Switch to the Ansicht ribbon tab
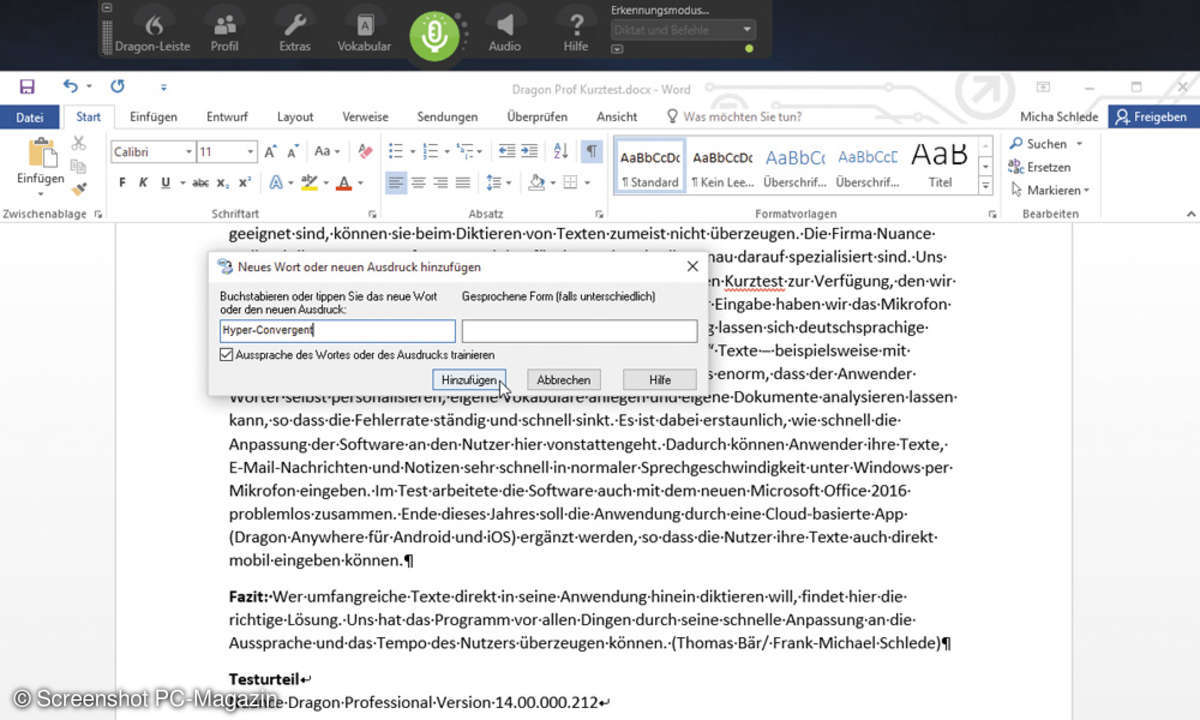This screenshot has height=720, width=1200. pos(617,117)
